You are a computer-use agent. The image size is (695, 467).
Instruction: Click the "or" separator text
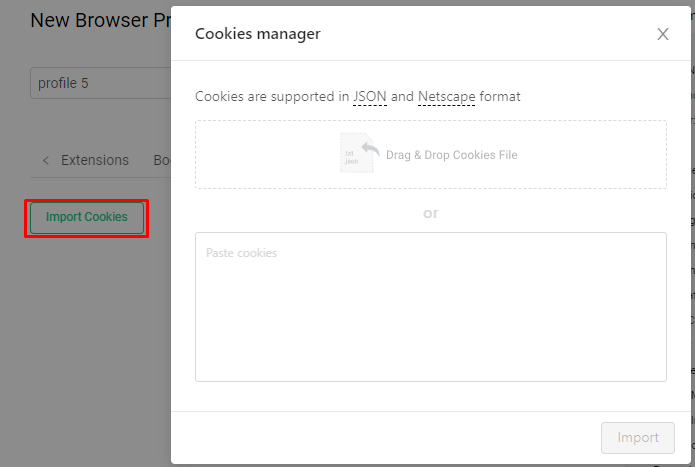(430, 214)
